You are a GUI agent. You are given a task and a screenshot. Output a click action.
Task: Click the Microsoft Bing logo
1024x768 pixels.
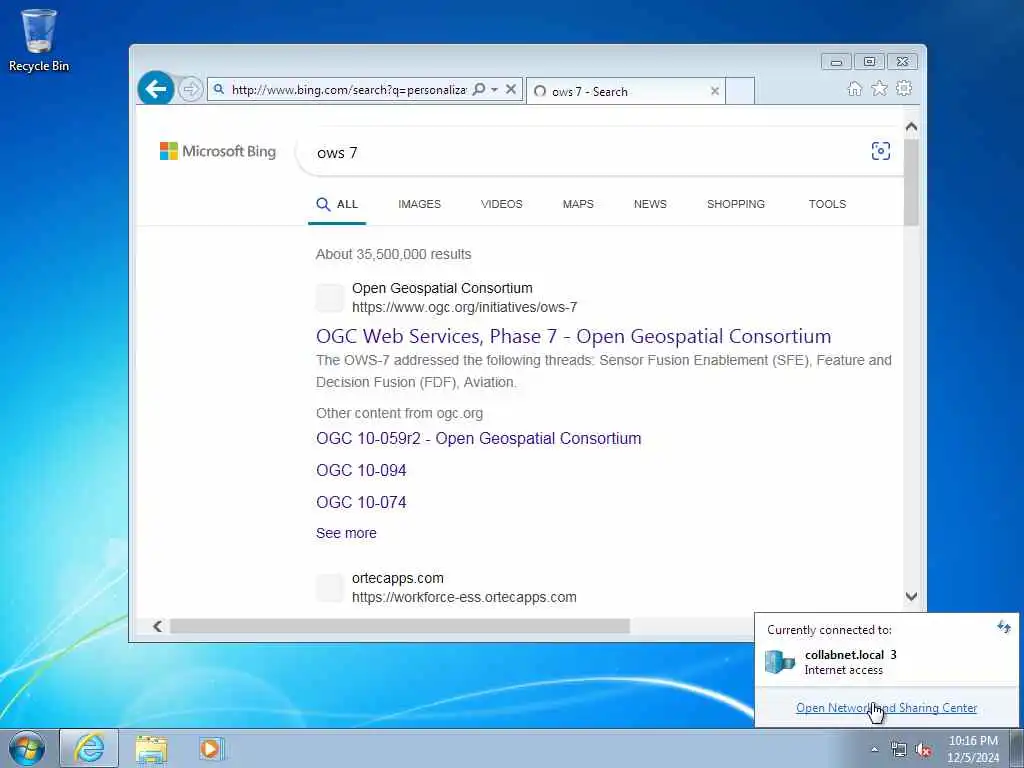tap(218, 152)
